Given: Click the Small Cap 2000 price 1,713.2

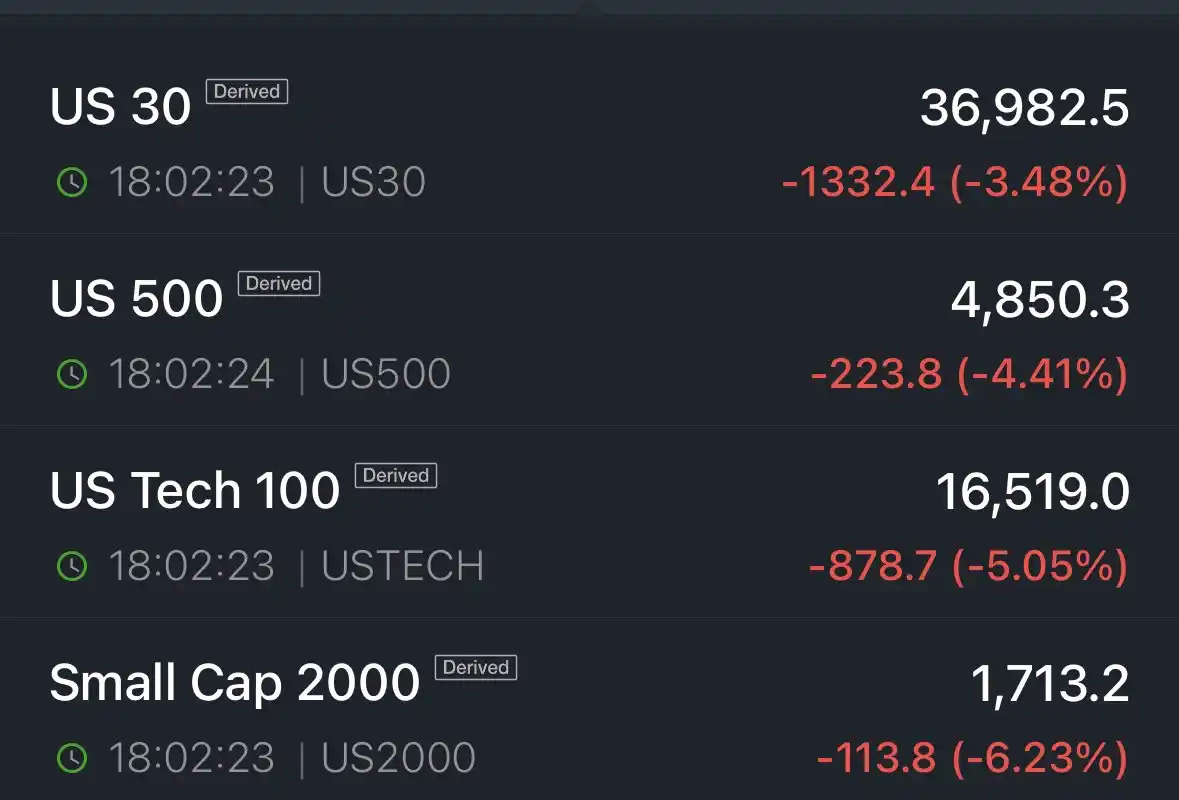Looking at the screenshot, I should 1049,684.
